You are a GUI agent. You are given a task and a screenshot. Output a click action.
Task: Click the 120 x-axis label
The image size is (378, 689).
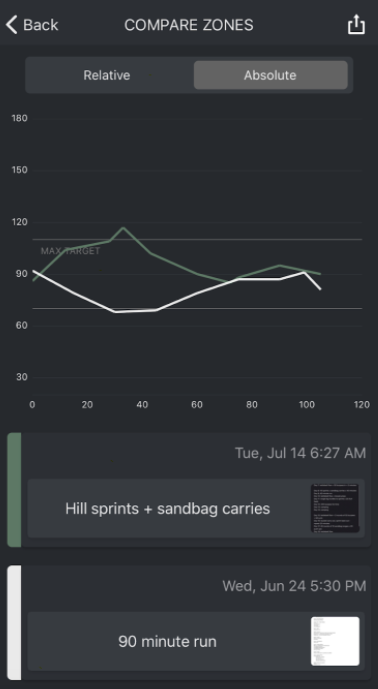[362, 405]
